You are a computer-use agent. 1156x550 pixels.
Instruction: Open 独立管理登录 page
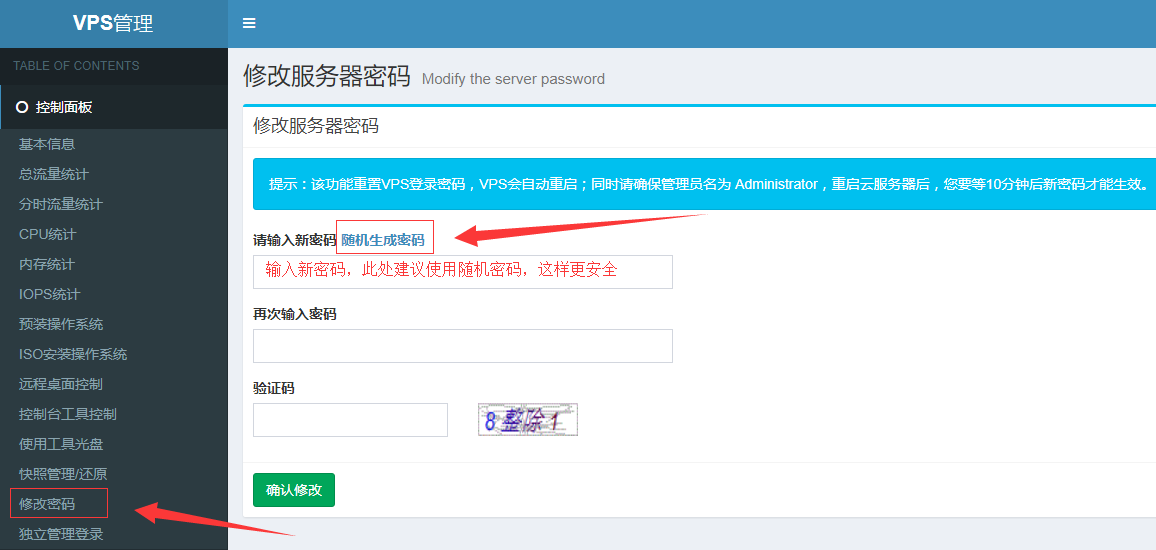[x=60, y=534]
